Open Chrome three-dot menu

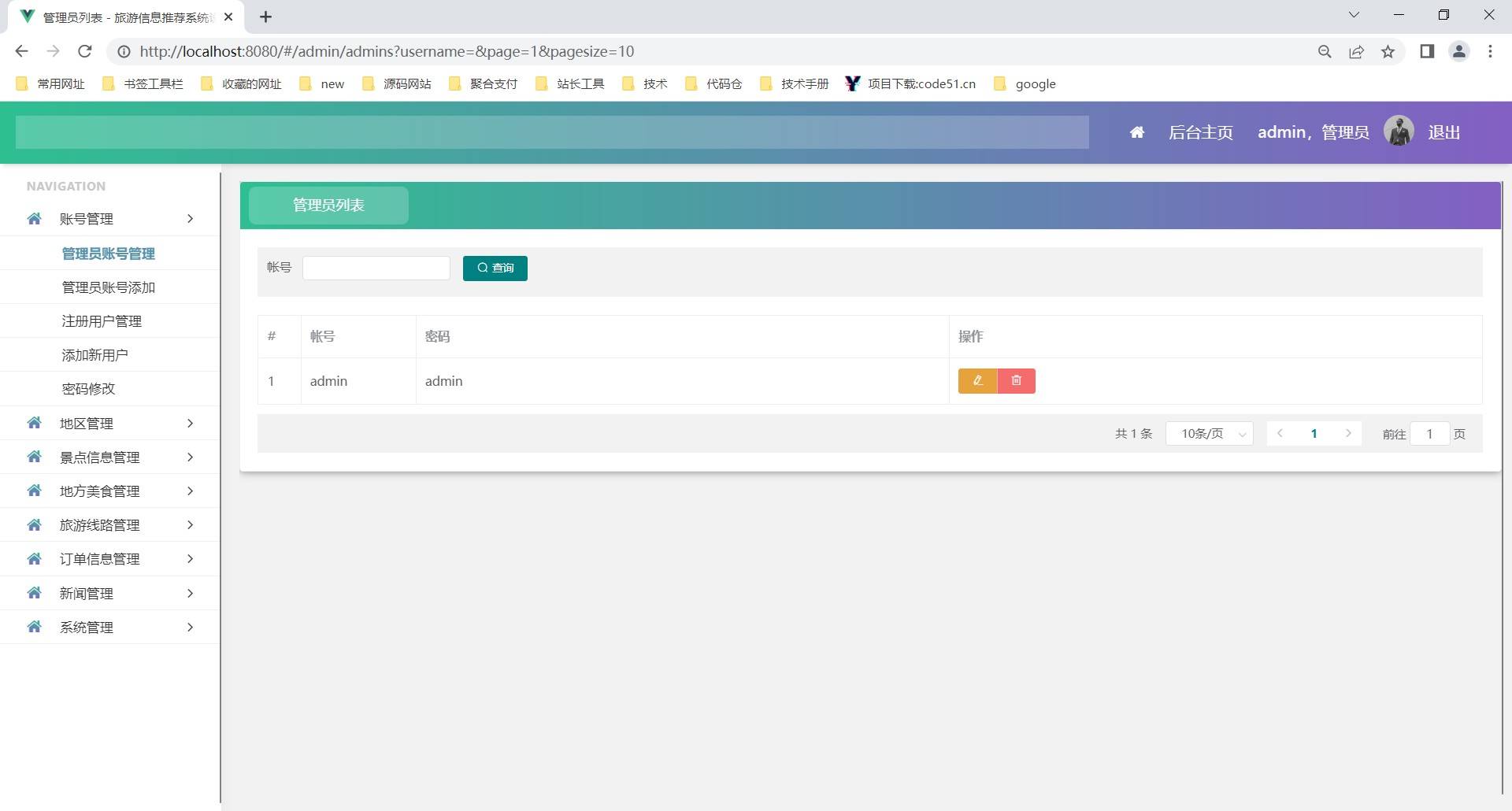tap(1490, 51)
